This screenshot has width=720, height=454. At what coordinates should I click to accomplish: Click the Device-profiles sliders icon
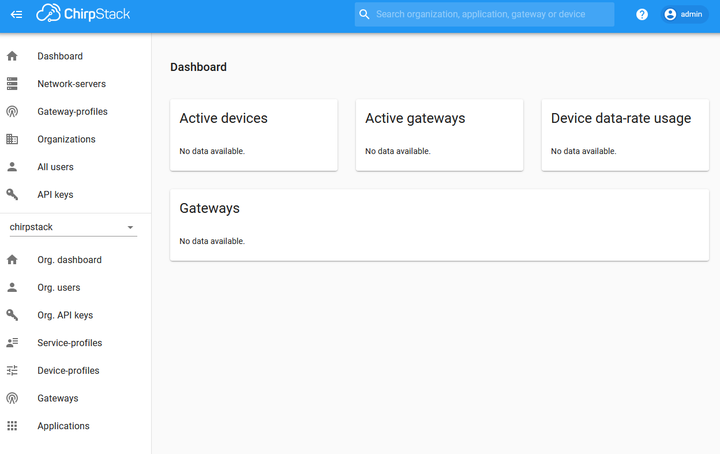point(12,370)
